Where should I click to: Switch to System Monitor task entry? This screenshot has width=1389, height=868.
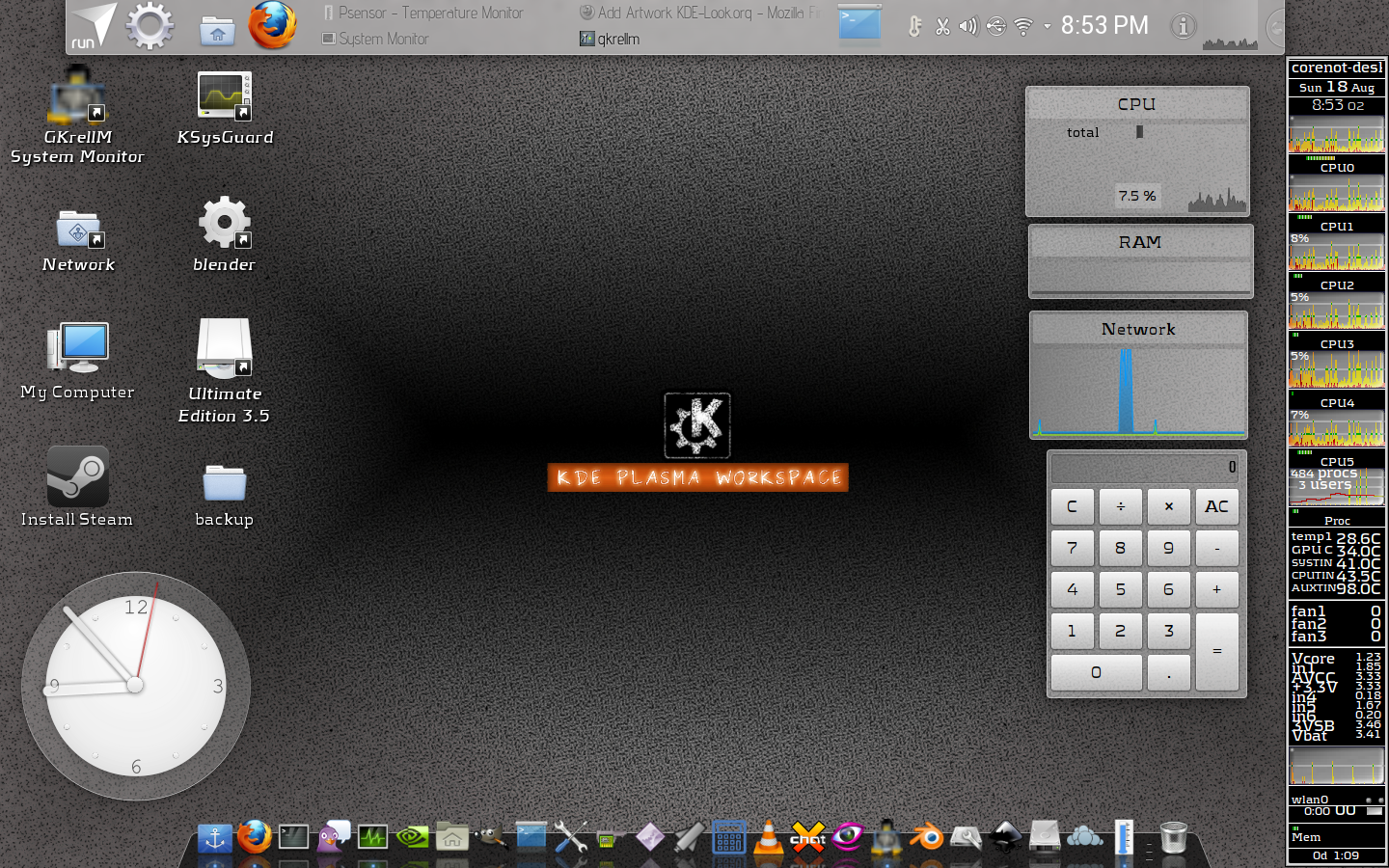coord(375,39)
